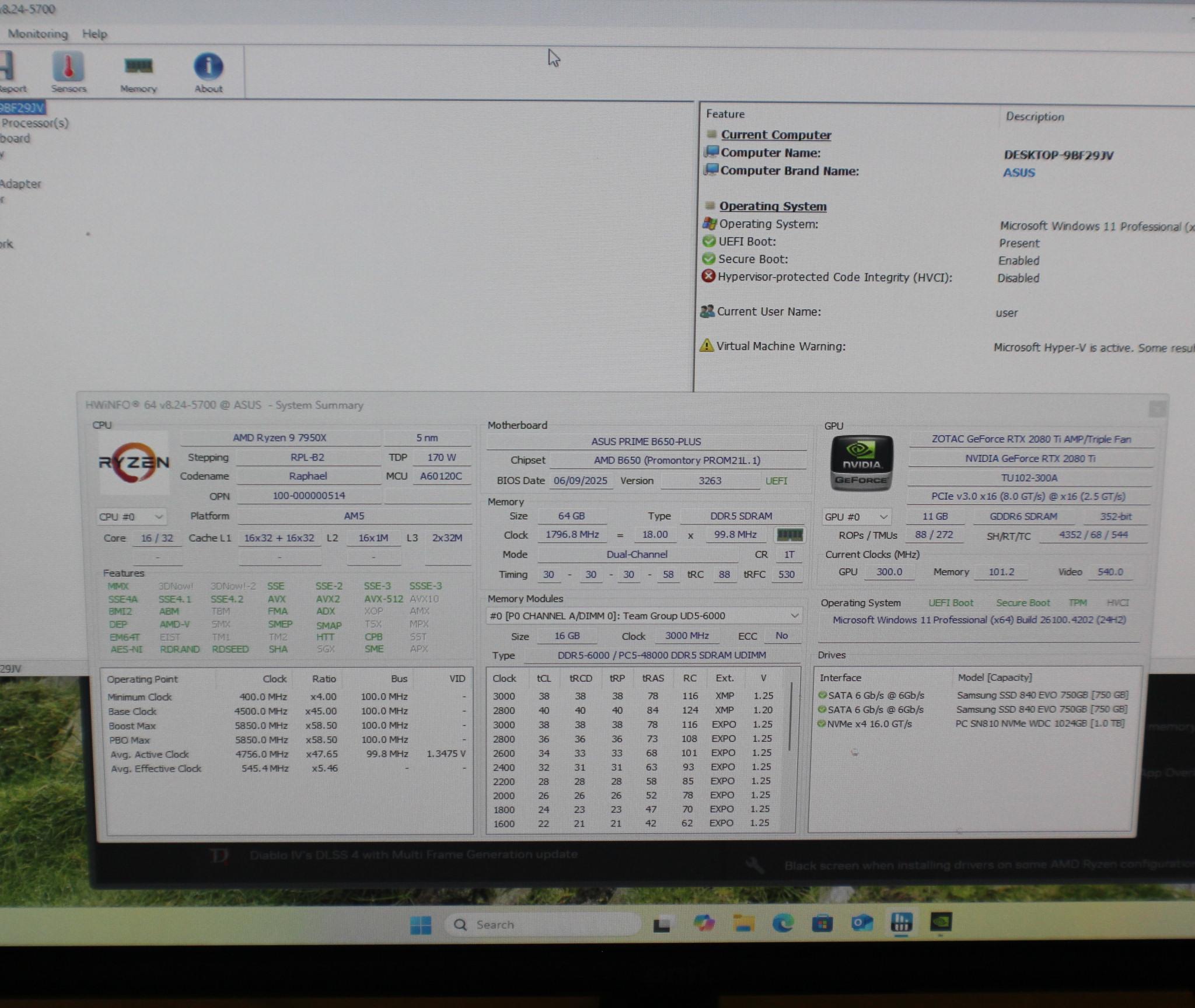Select Processor(s) in the tree
This screenshot has height=1008, width=1195.
pos(35,123)
